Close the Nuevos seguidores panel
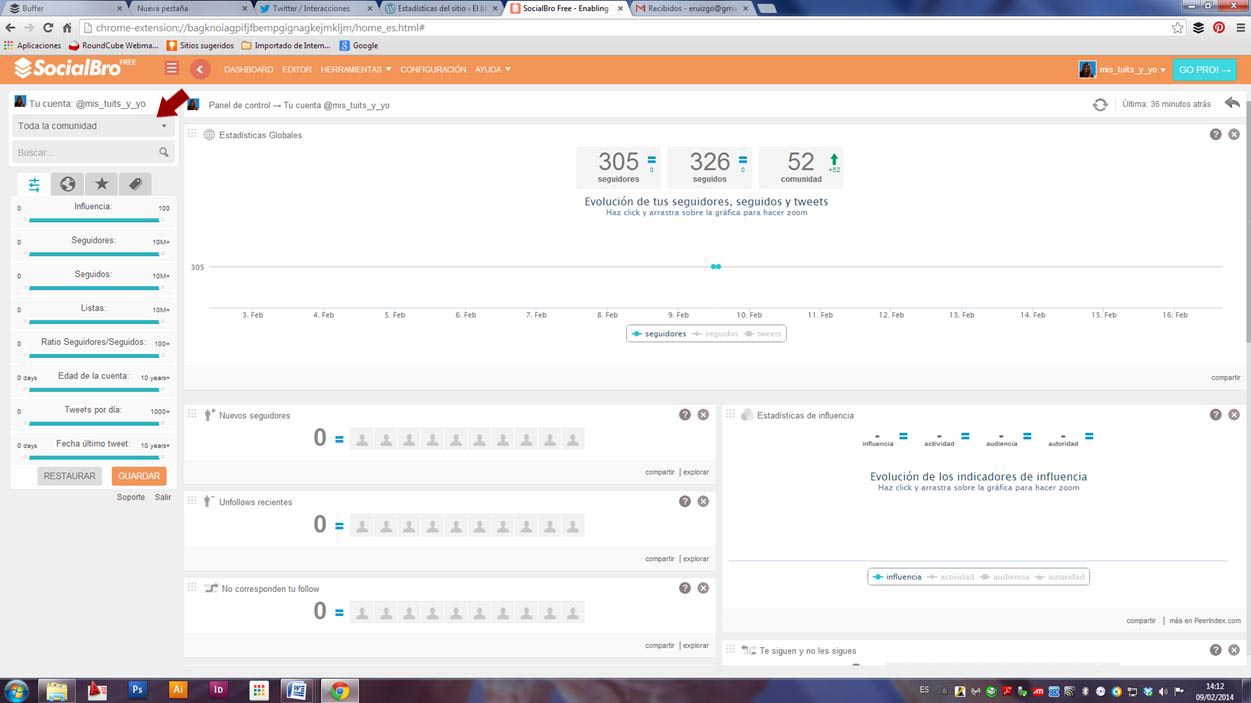 (x=703, y=414)
